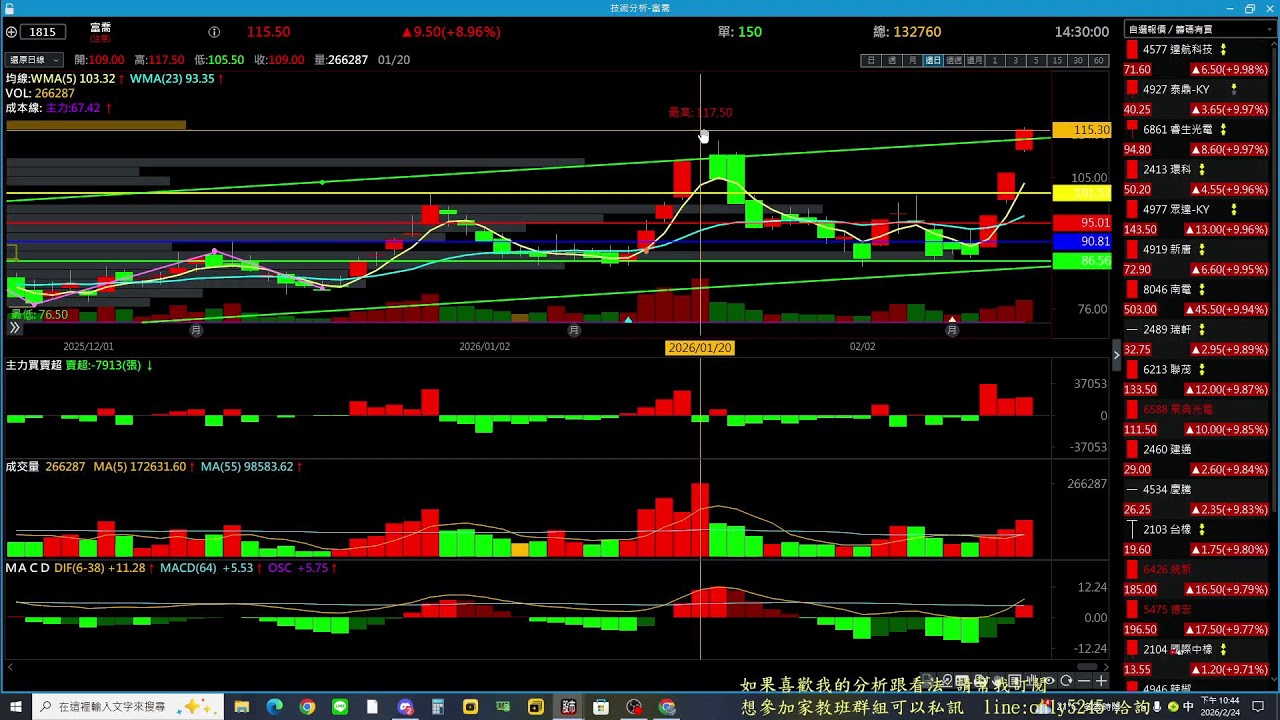Zoom in chart with the plus icon
Screen dimensions: 1280x720
[x=1101, y=681]
